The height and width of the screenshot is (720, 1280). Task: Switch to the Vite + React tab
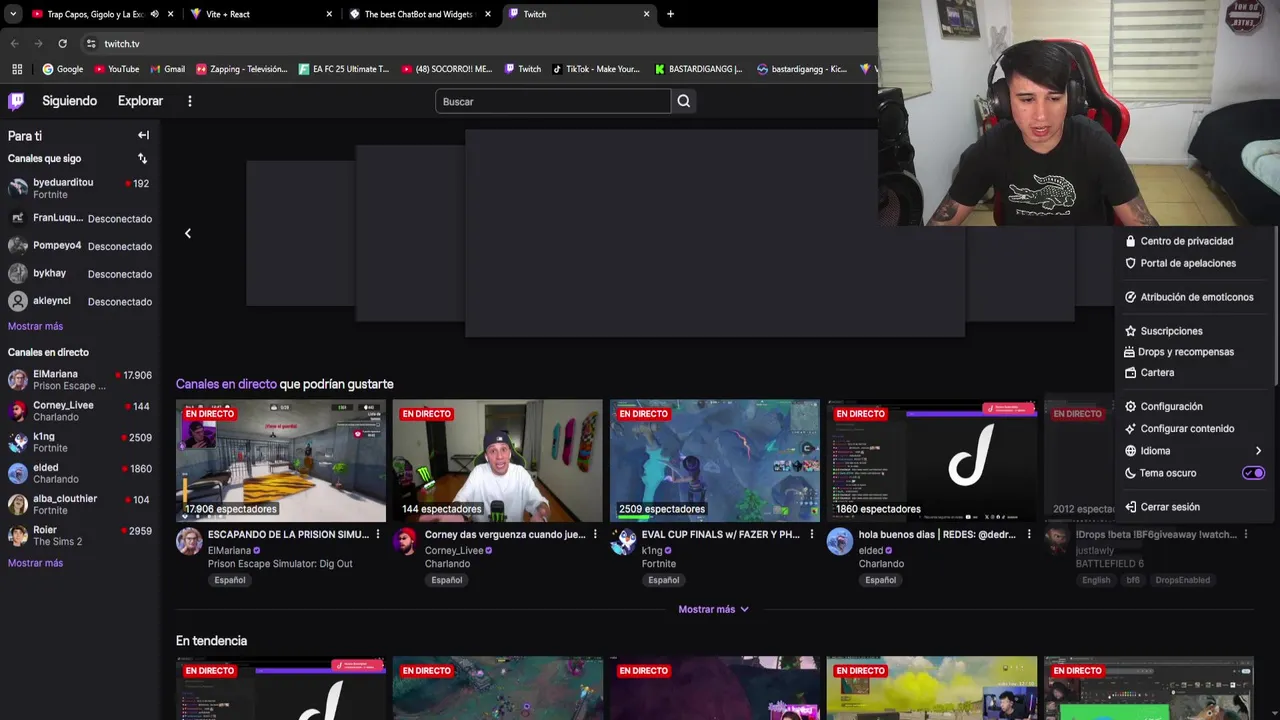point(260,14)
